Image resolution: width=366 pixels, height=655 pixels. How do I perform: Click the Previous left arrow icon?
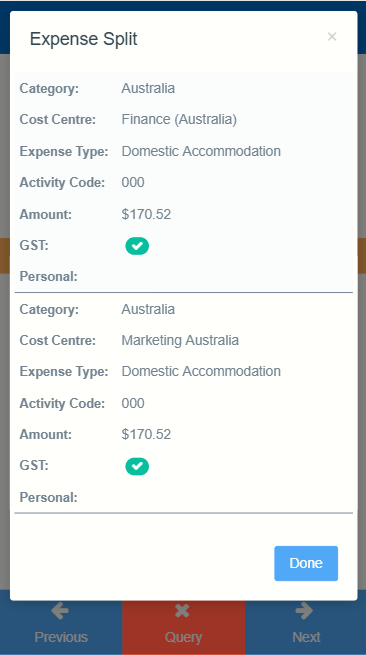60,611
